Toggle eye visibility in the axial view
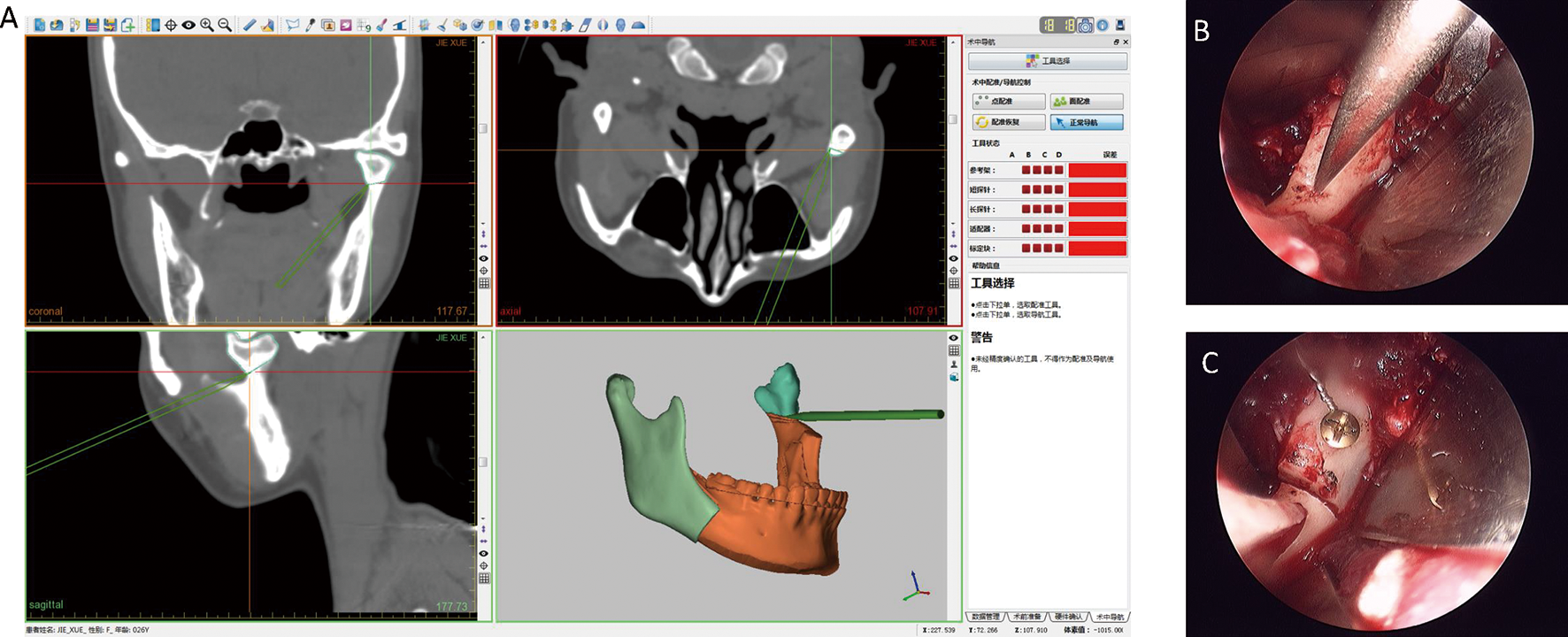This screenshot has width=1568, height=637. (953, 258)
